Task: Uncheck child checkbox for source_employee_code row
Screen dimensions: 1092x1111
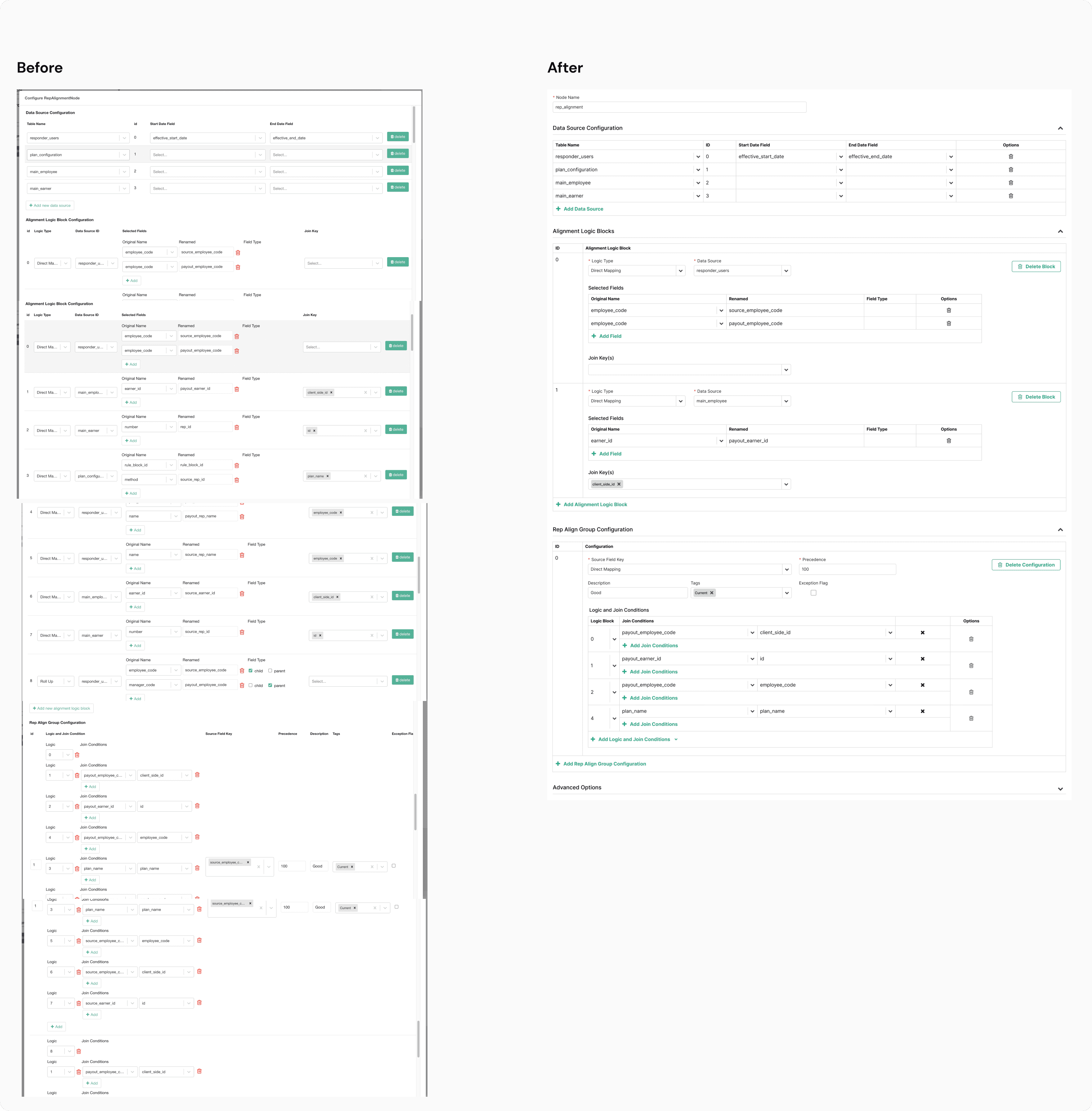Action: coord(251,671)
